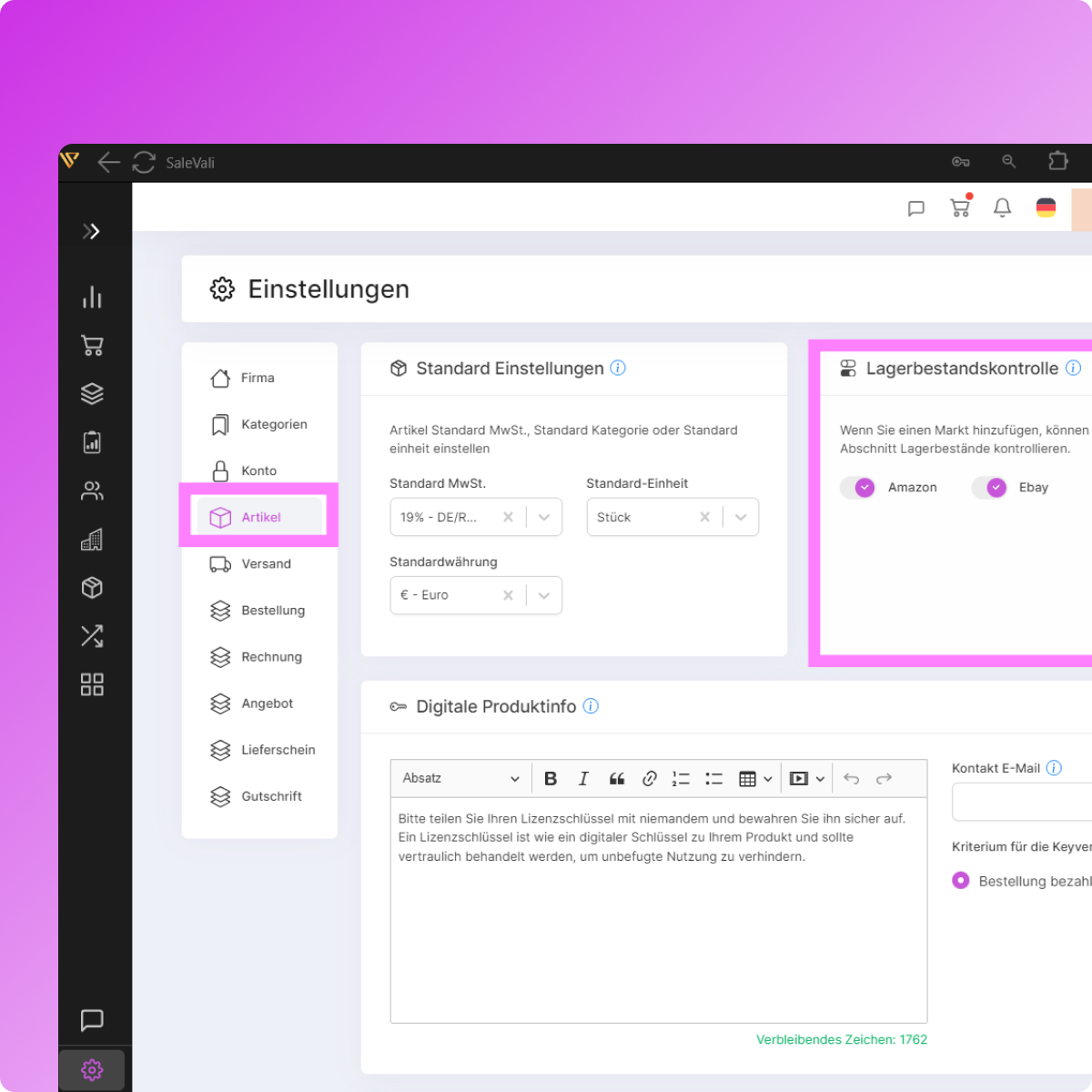Open notifications bell icon
1092x1092 pixels.
pyautogui.click(x=1002, y=207)
